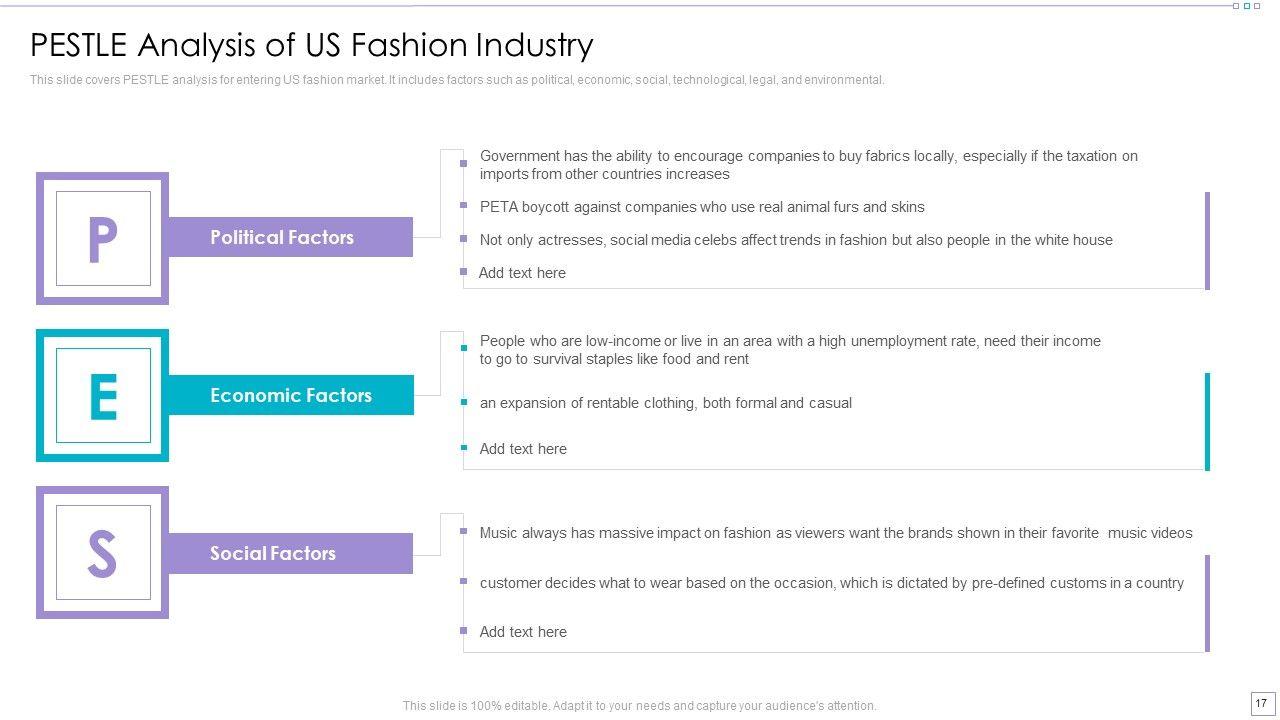Select the Economic Factors label banner
Image resolution: width=1280 pixels, height=720 pixels.
290,395
